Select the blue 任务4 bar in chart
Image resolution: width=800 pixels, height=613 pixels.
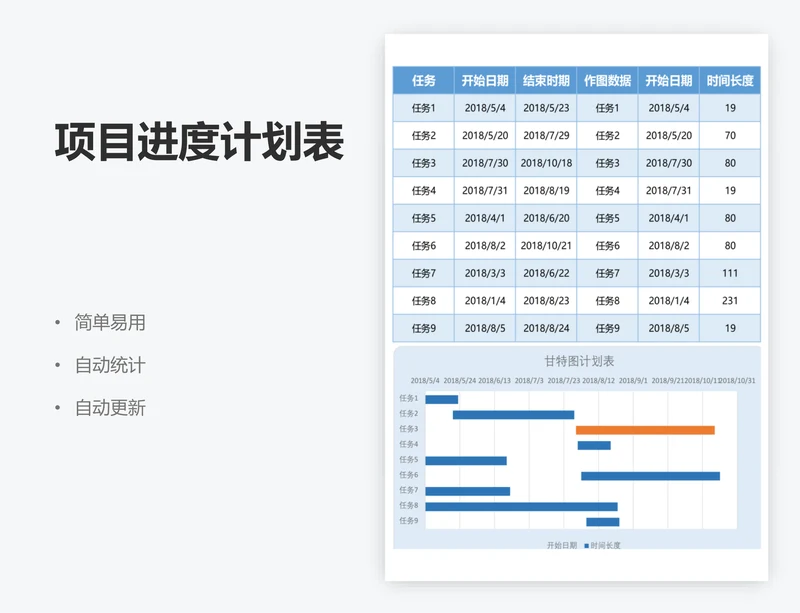click(x=594, y=446)
